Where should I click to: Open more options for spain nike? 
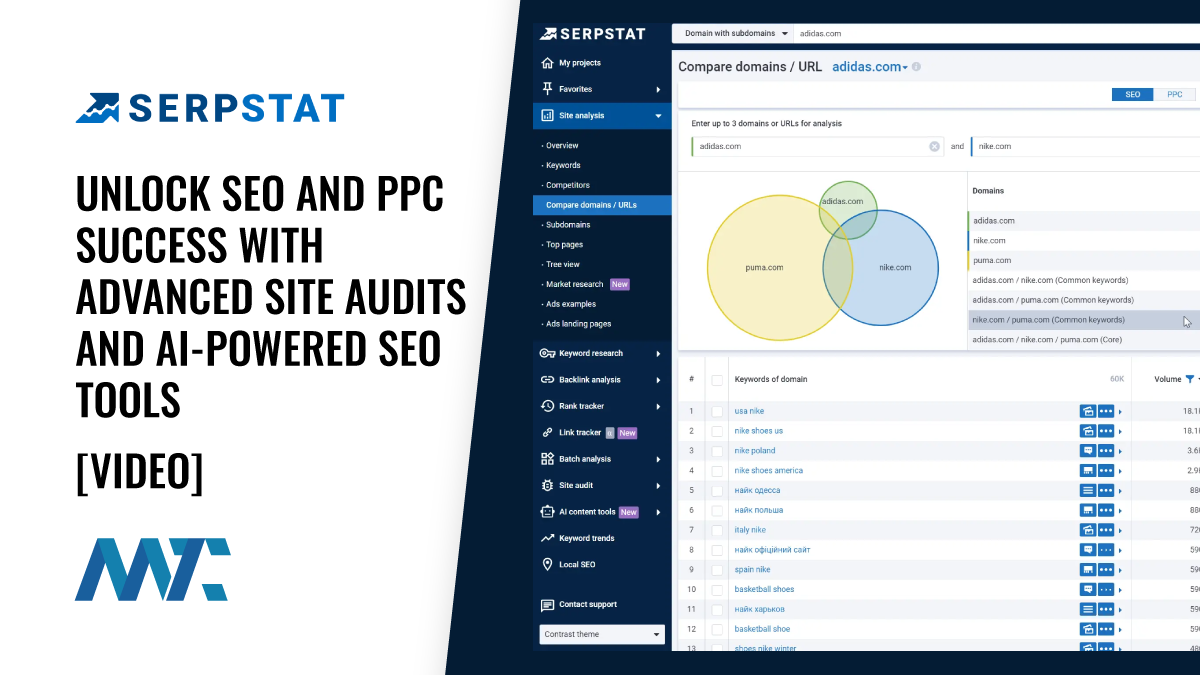point(1105,570)
